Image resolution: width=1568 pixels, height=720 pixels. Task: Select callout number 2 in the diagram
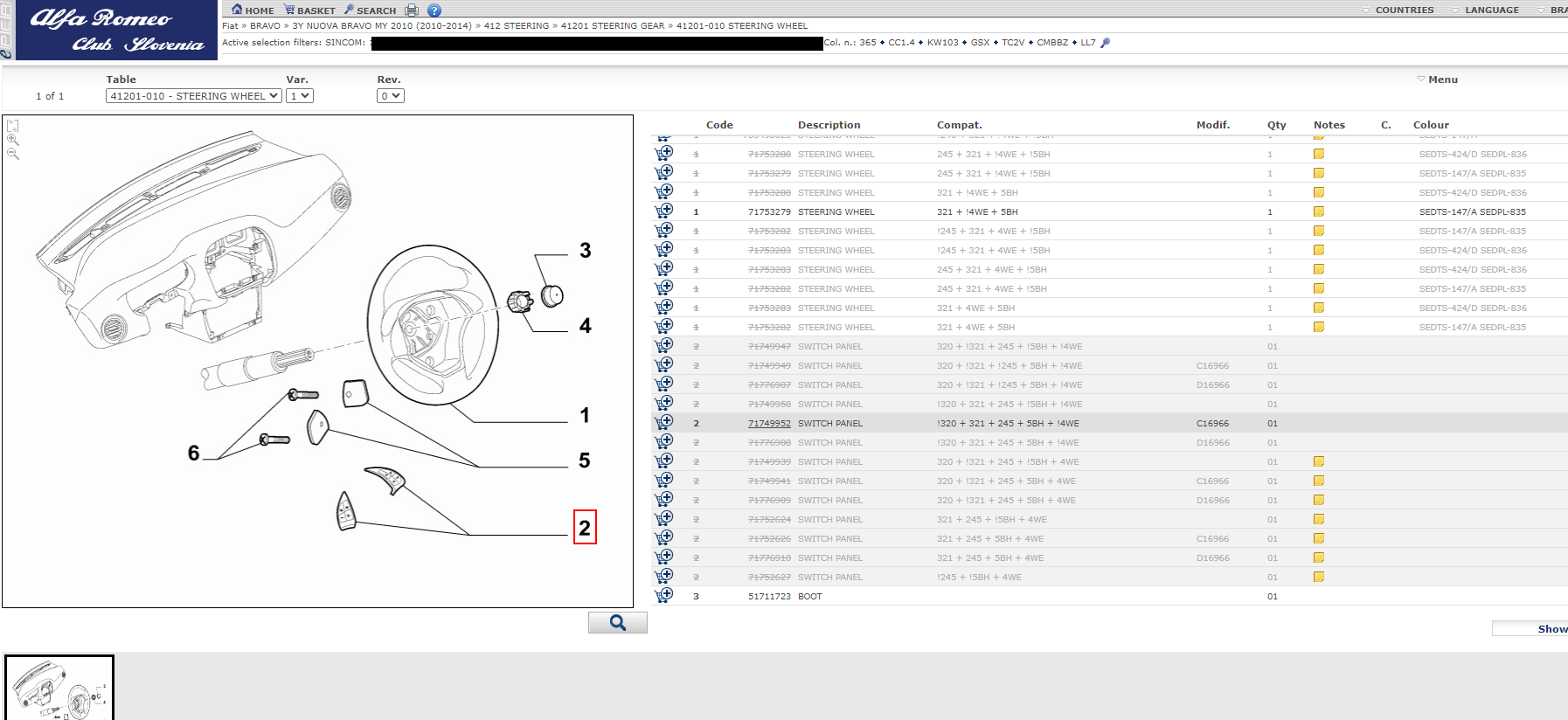[x=585, y=527]
